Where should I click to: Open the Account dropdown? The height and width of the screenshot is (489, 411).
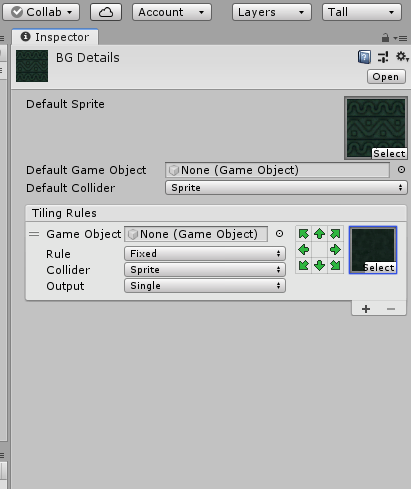pos(172,12)
